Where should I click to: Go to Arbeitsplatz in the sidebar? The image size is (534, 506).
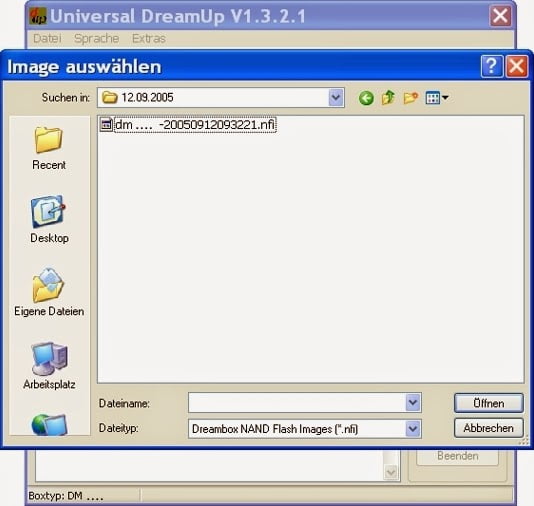tap(49, 366)
